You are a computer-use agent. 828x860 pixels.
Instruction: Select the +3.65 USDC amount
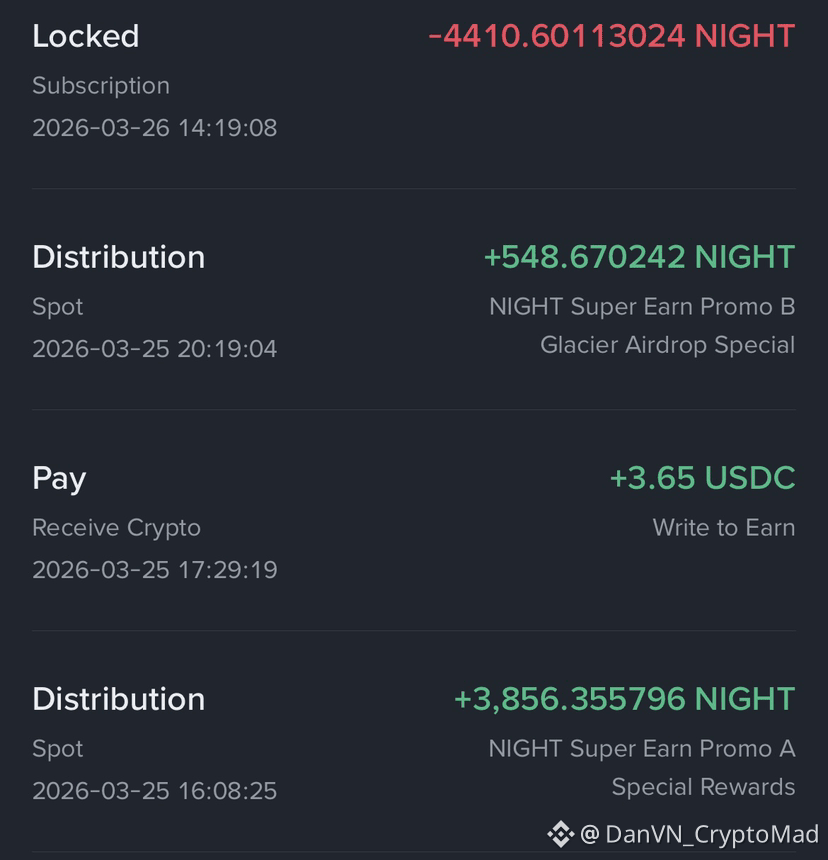click(x=702, y=478)
